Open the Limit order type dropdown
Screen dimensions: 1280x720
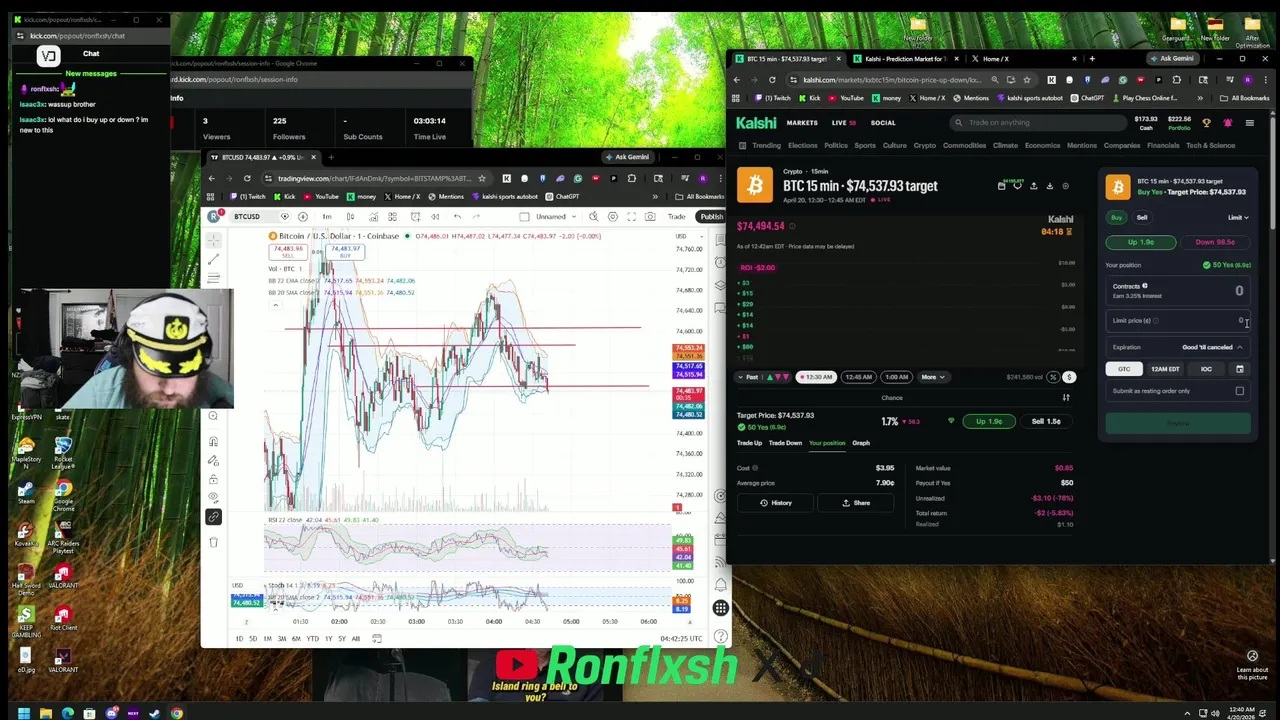pyautogui.click(x=1238, y=217)
